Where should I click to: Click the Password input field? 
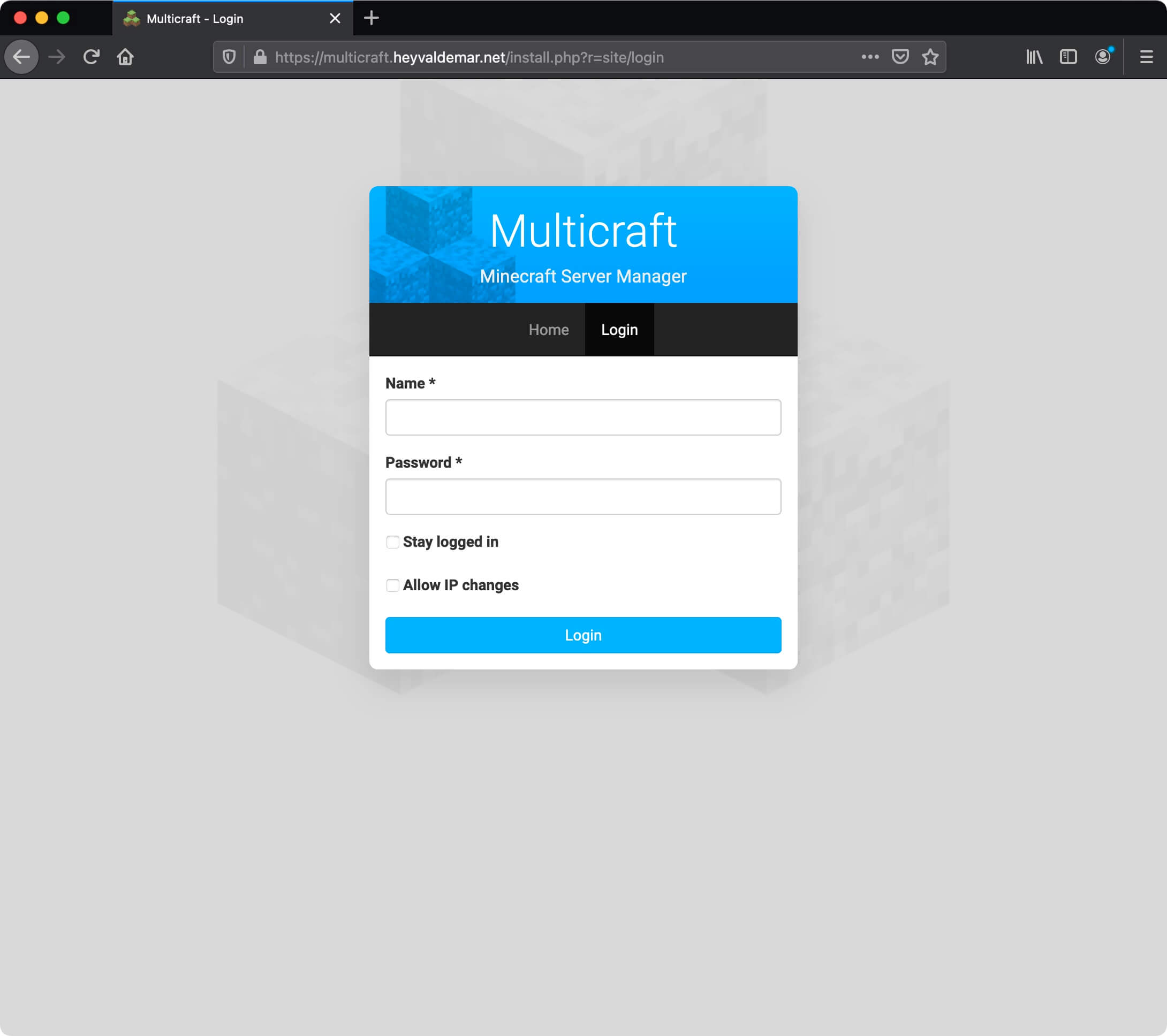click(x=583, y=496)
